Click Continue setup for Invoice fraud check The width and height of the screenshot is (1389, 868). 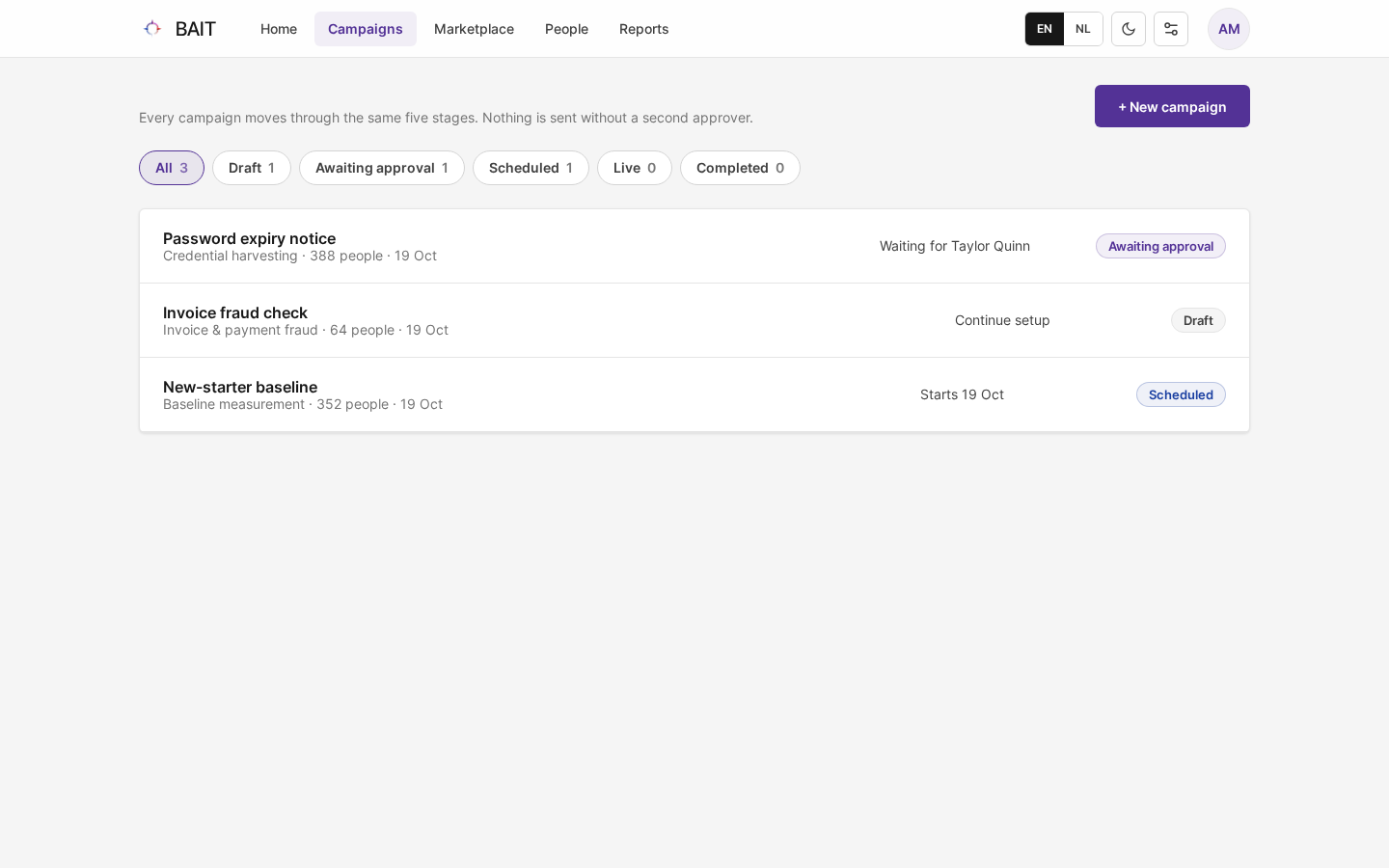point(1002,320)
